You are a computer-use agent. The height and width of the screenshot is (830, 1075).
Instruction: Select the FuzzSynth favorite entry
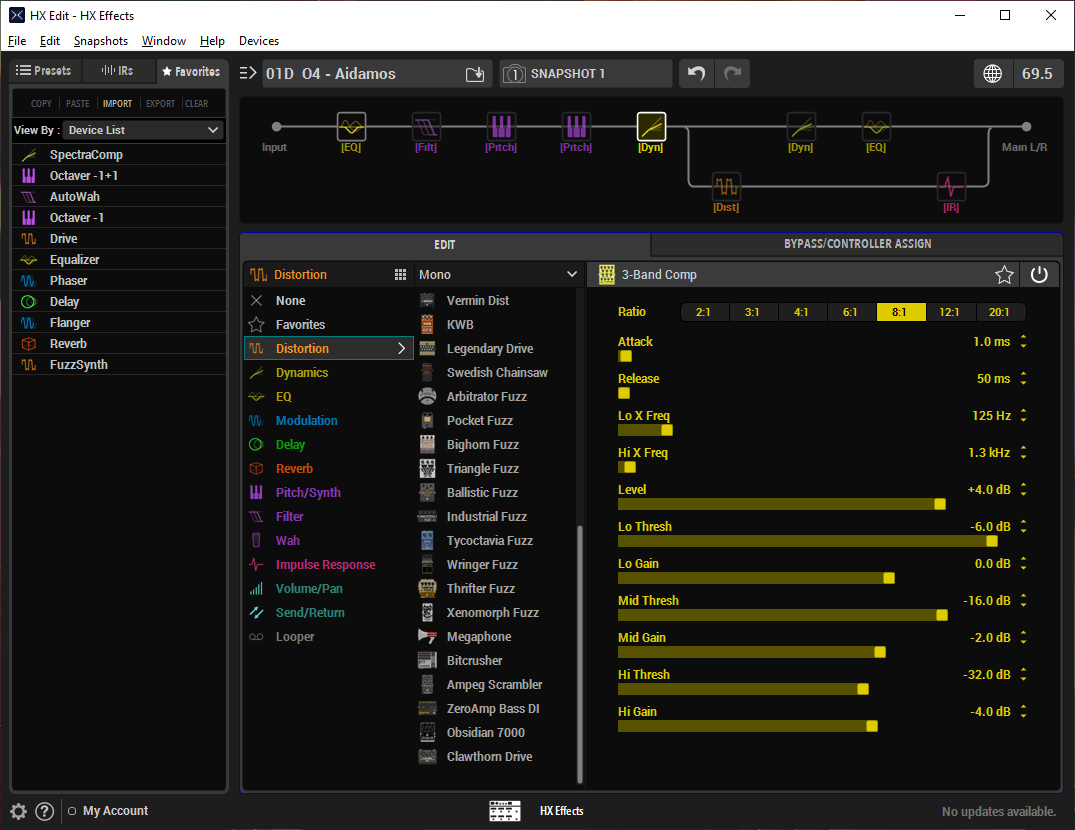[119, 365]
